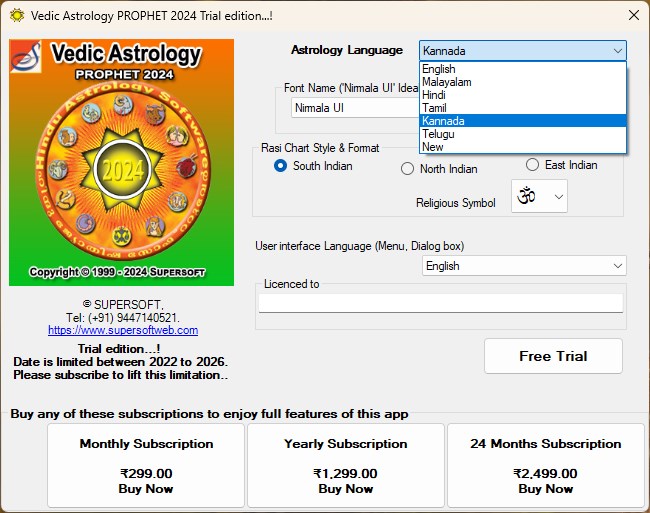This screenshot has width=650, height=513.
Task: Buy the Monthly Subscription for ₹299.00
Action: (146, 465)
